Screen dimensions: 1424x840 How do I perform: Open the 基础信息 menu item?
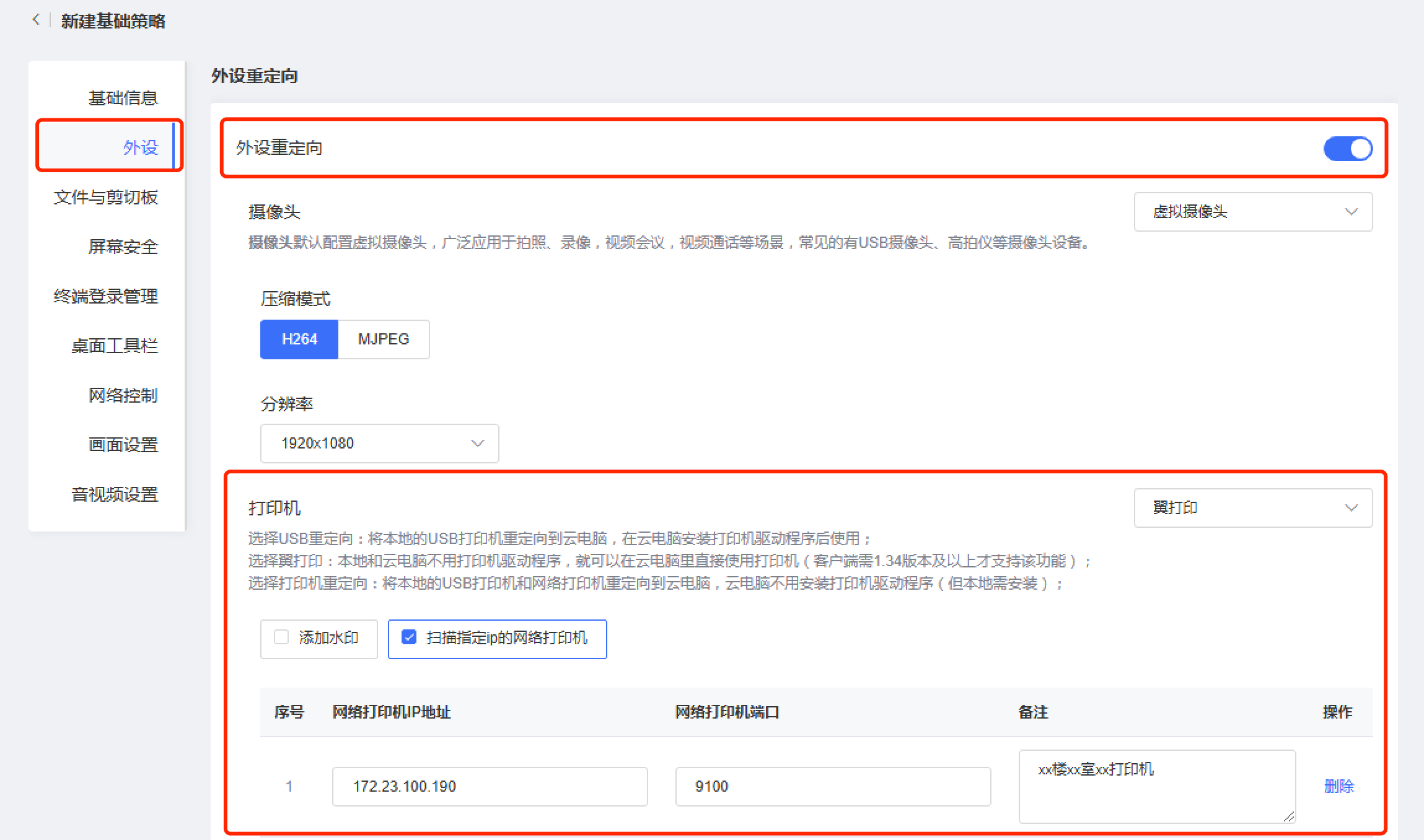(x=123, y=98)
